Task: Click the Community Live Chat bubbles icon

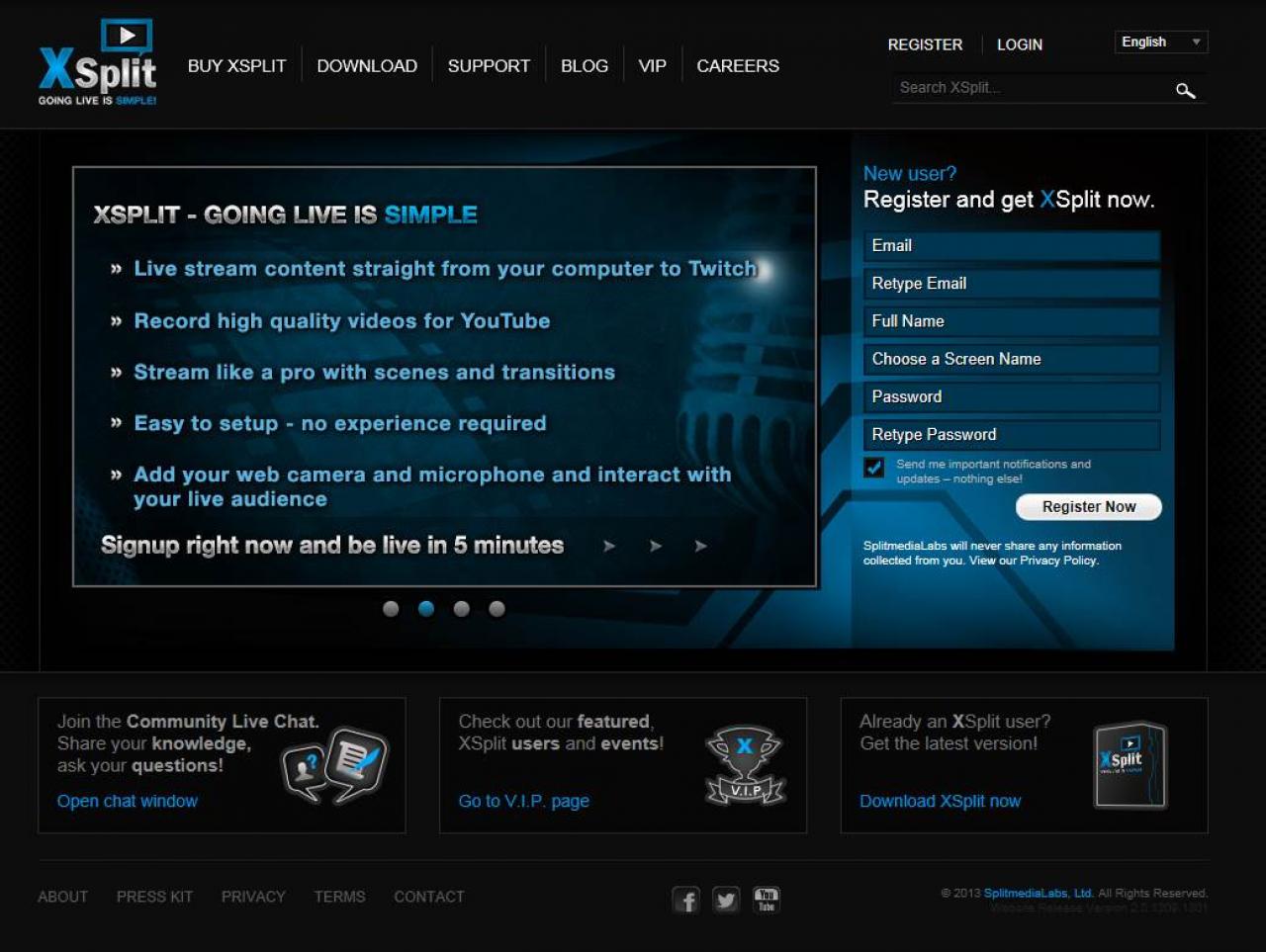Action: (x=335, y=765)
